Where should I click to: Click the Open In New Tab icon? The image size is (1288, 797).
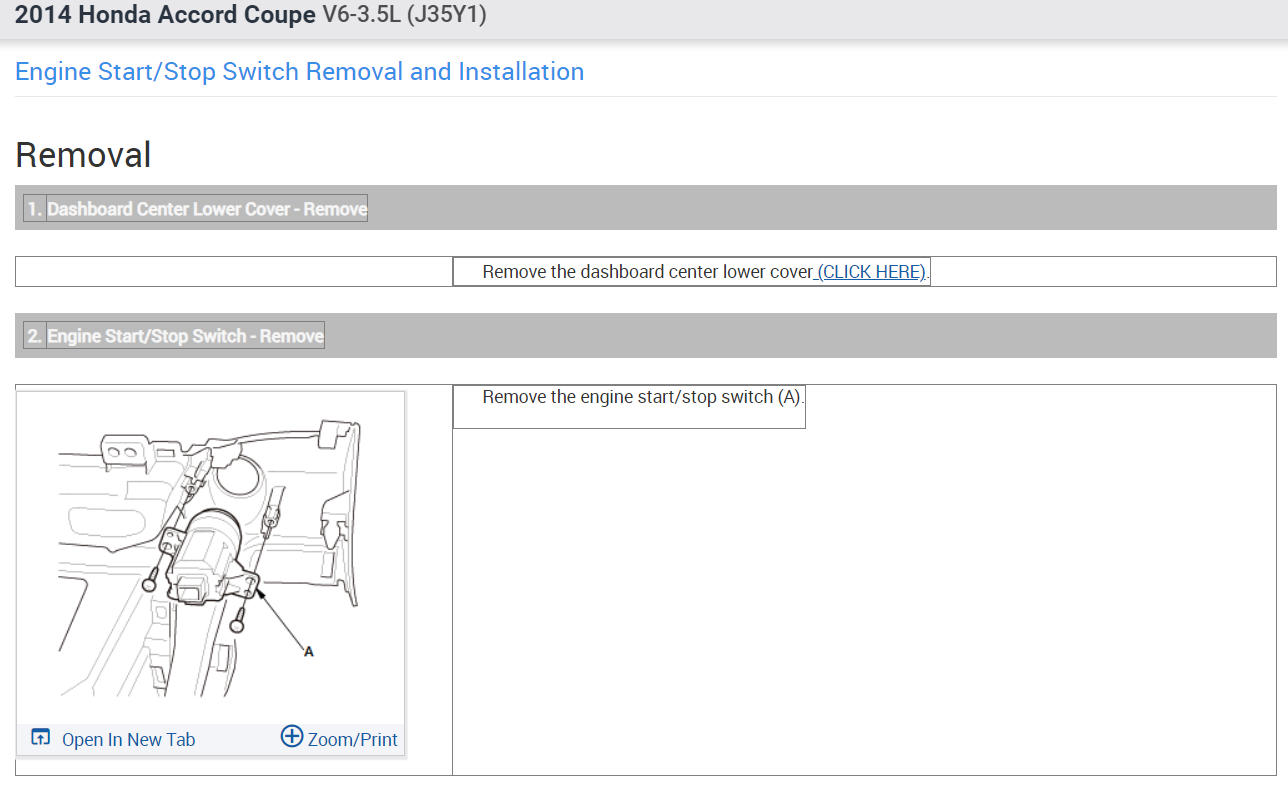41,738
